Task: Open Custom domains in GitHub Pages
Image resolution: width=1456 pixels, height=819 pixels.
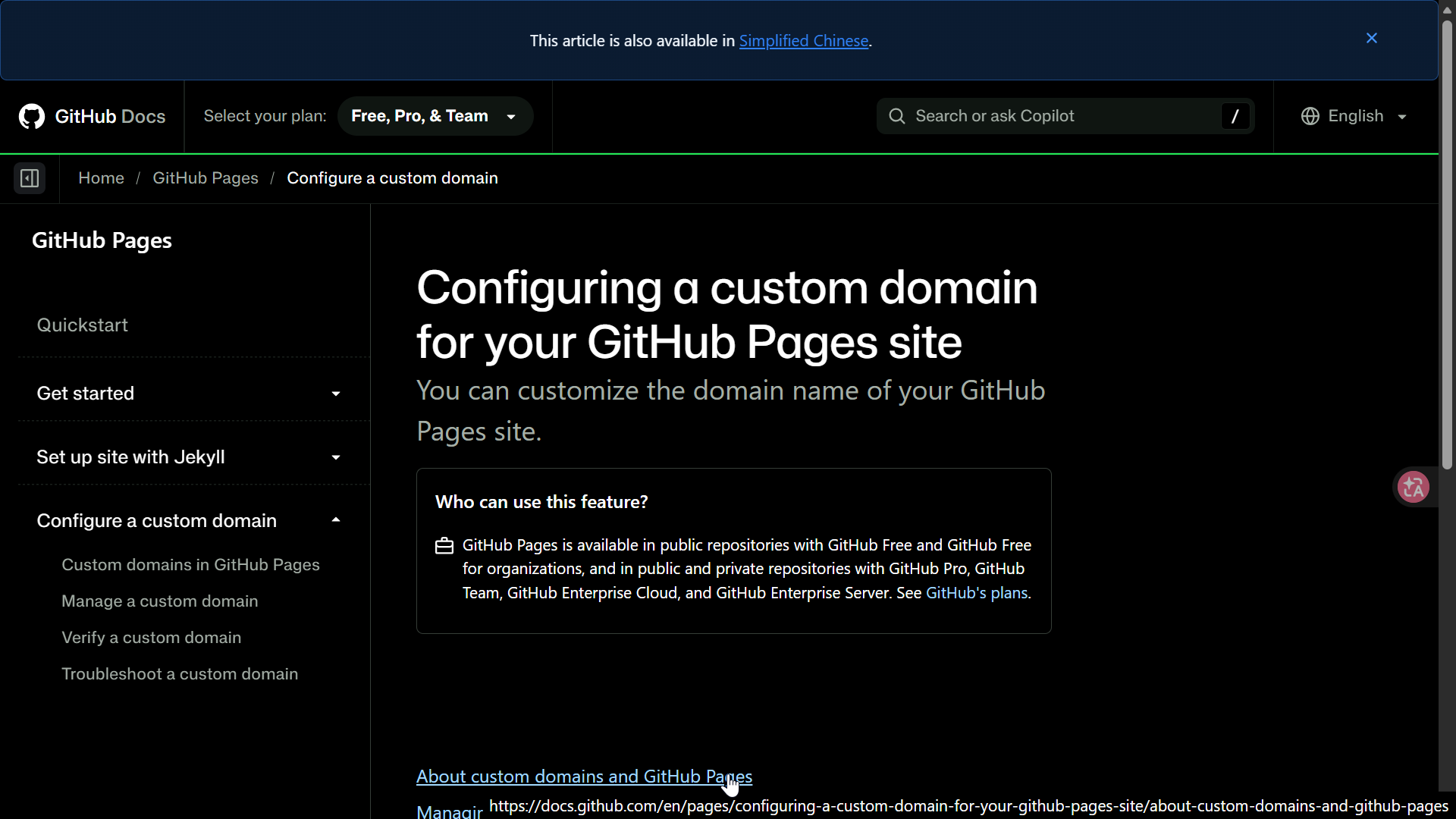Action: click(x=190, y=565)
